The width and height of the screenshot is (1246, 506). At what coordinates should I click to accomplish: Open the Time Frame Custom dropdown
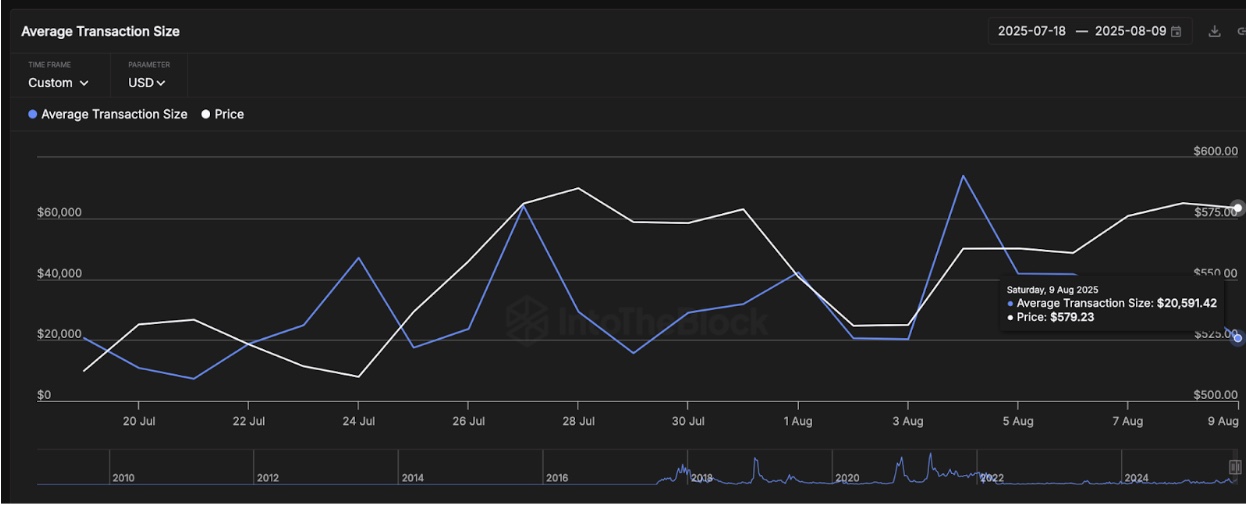point(58,83)
